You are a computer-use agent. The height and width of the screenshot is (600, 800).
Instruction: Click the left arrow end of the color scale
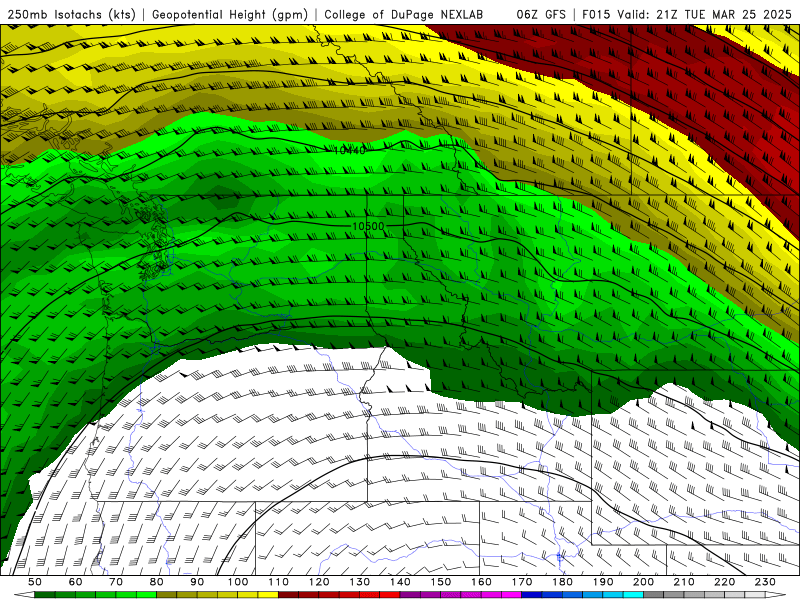click(x=24, y=595)
